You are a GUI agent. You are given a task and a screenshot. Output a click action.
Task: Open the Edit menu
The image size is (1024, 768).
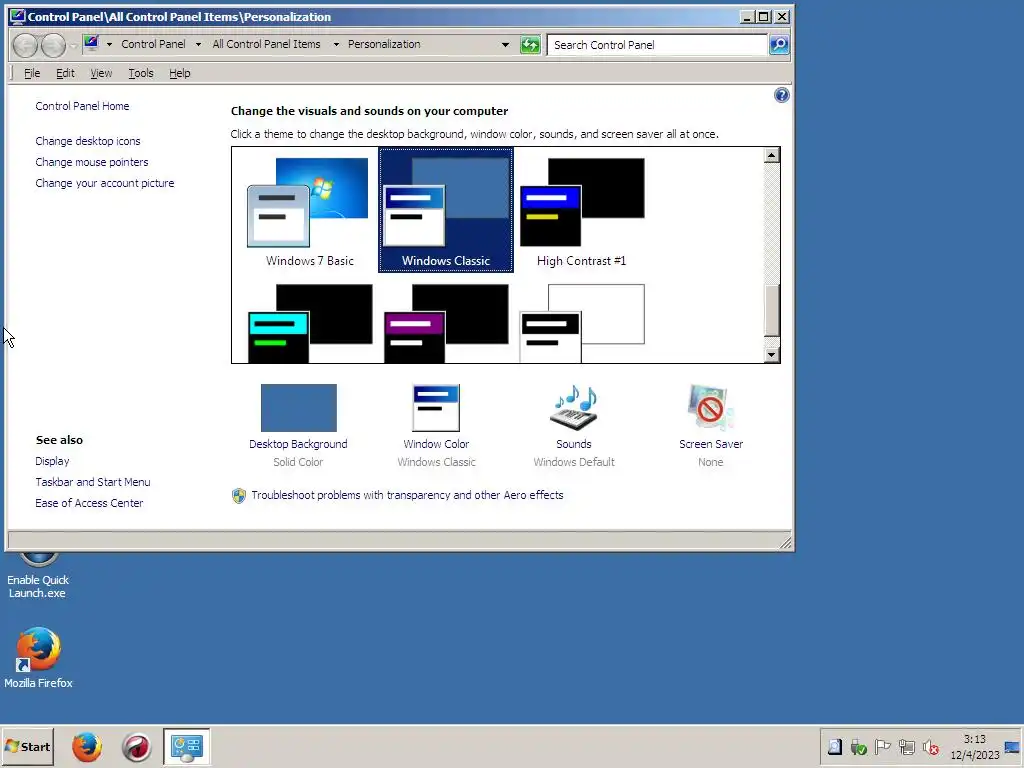coord(65,73)
